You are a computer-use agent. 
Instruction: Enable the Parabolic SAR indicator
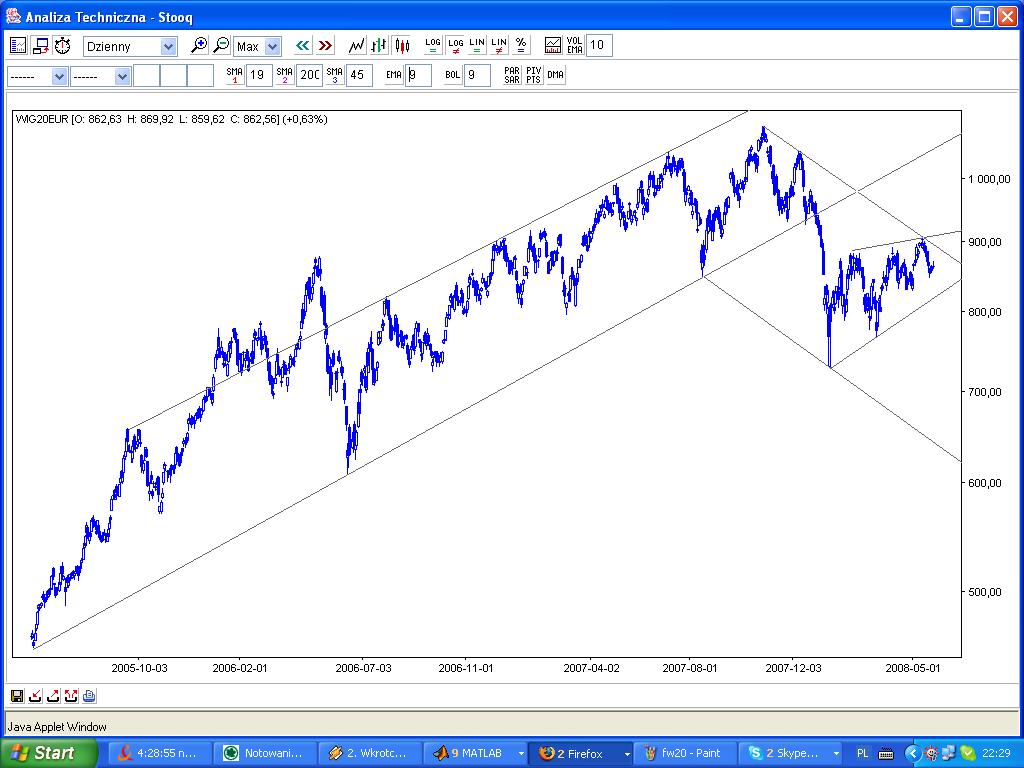pos(512,76)
